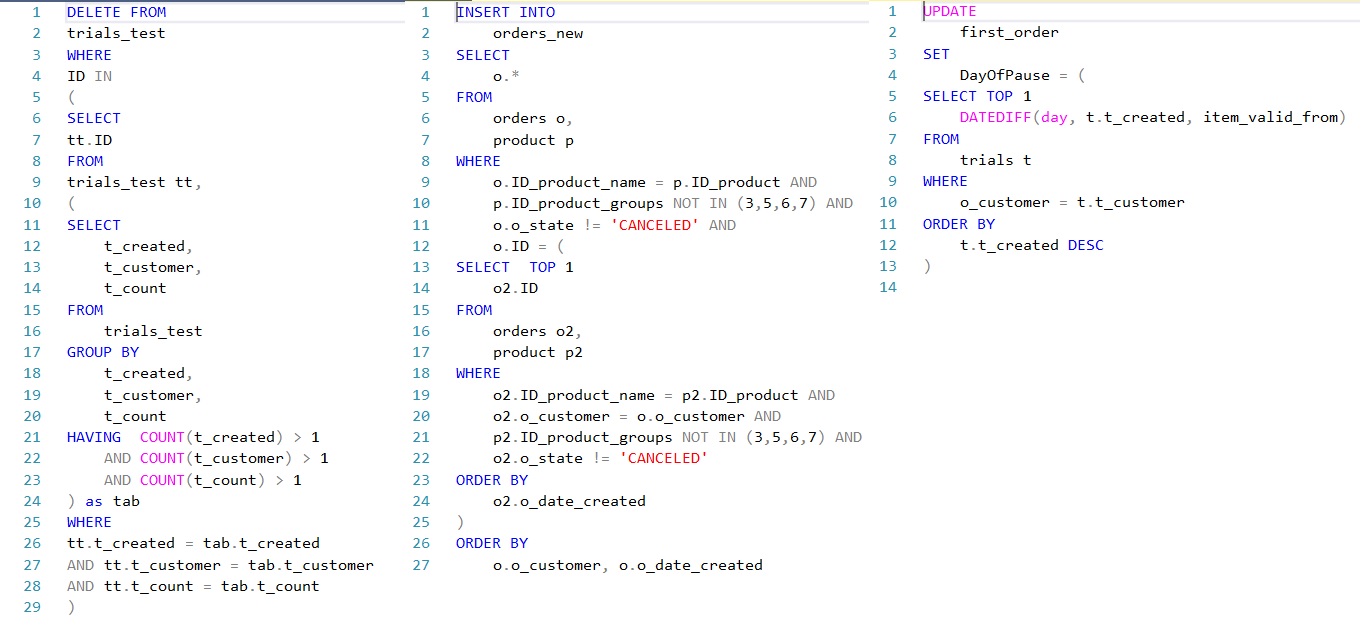Click 'o_customer = t.t_customer' condition

click(1072, 202)
